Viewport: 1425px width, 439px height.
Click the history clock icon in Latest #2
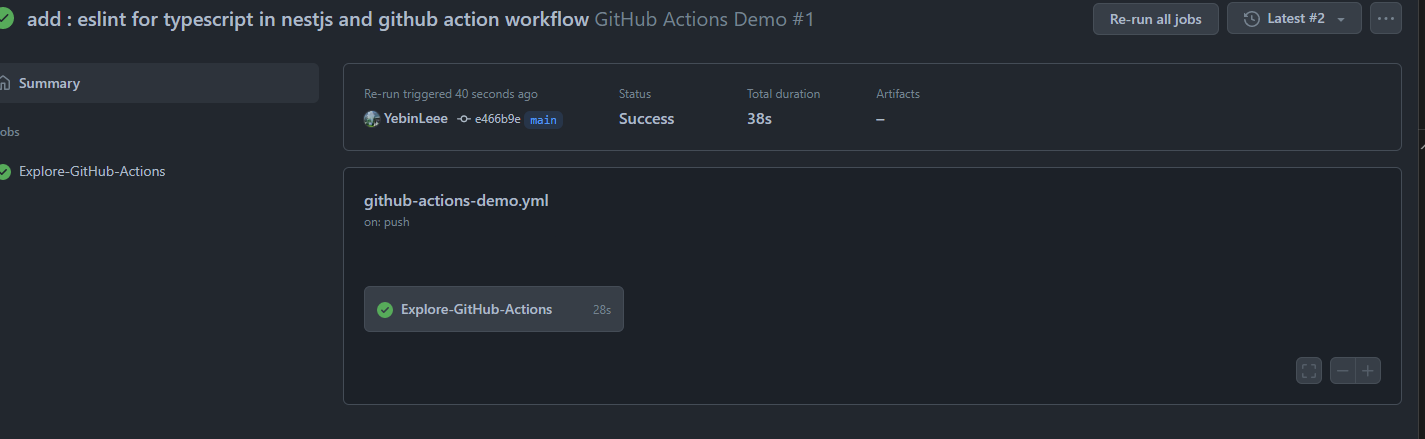click(1250, 19)
